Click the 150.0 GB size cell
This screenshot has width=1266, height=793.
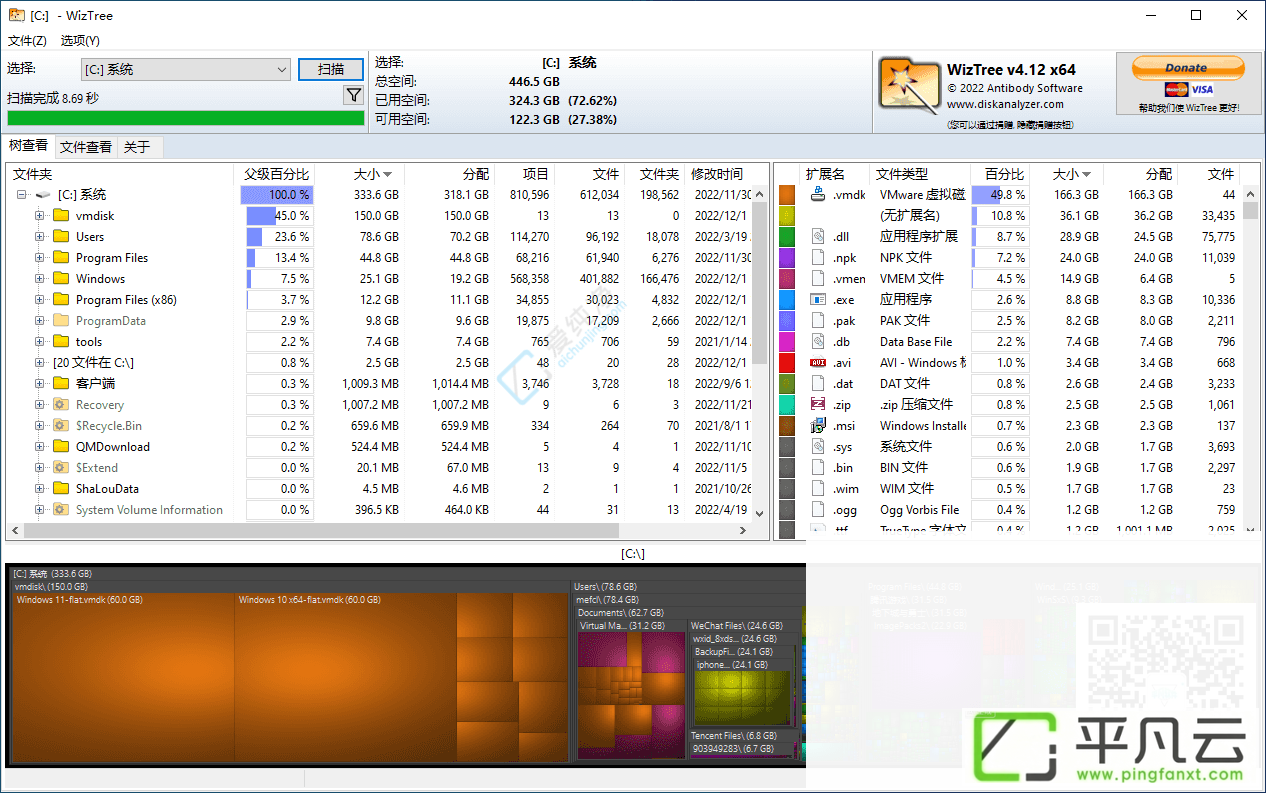coord(376,216)
